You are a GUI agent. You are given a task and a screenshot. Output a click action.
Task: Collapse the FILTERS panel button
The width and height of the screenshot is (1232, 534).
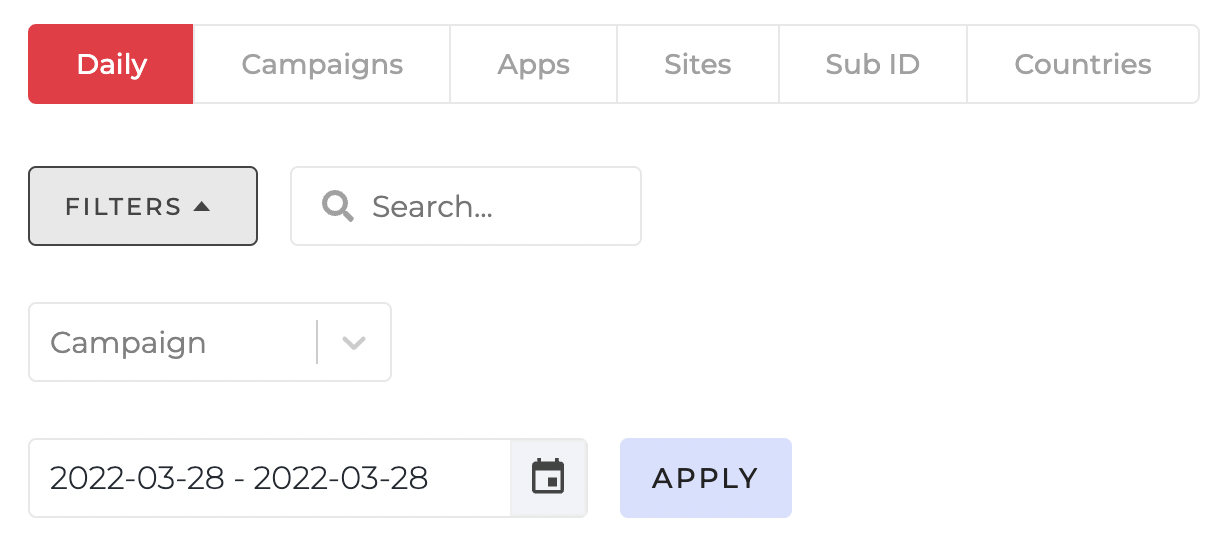click(143, 206)
